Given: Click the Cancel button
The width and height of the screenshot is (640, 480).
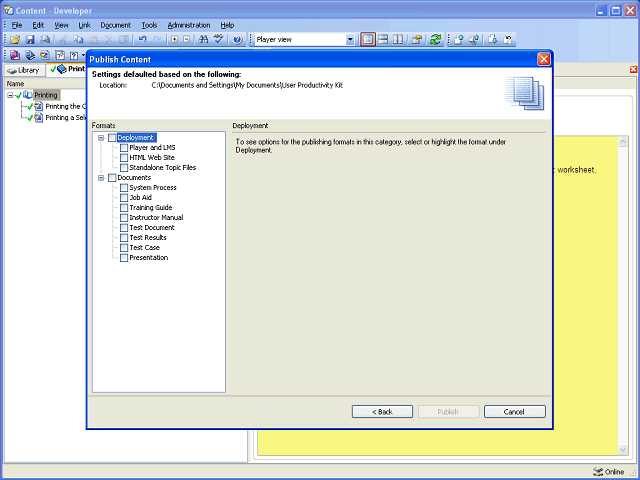Looking at the screenshot, I should [x=514, y=412].
